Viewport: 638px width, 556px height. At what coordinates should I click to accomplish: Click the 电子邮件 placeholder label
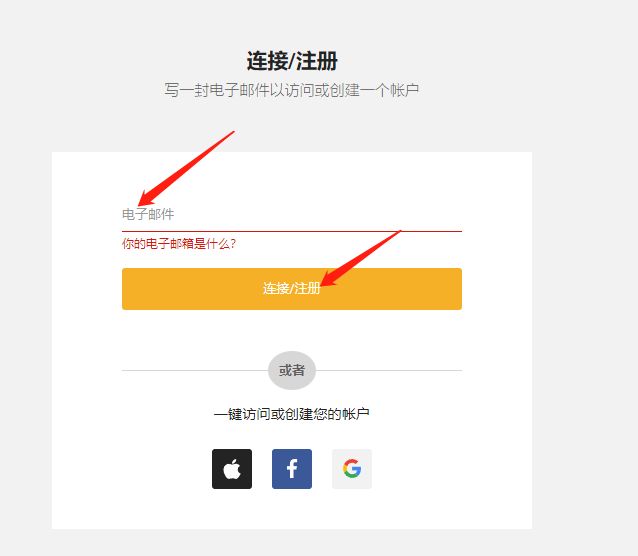point(148,214)
